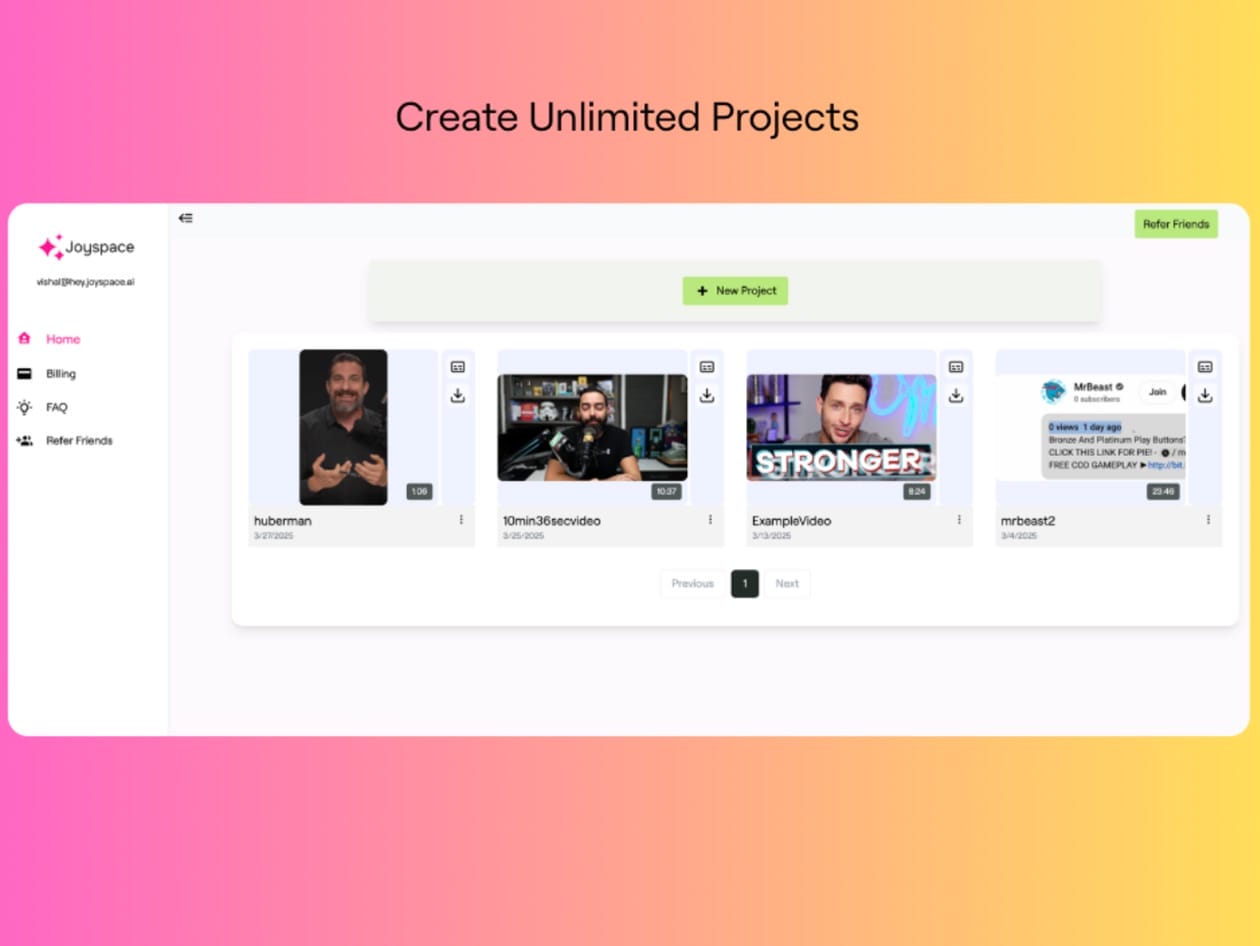Download the 10min36secvideo project
Viewport: 1260px width, 946px height.
coord(707,395)
